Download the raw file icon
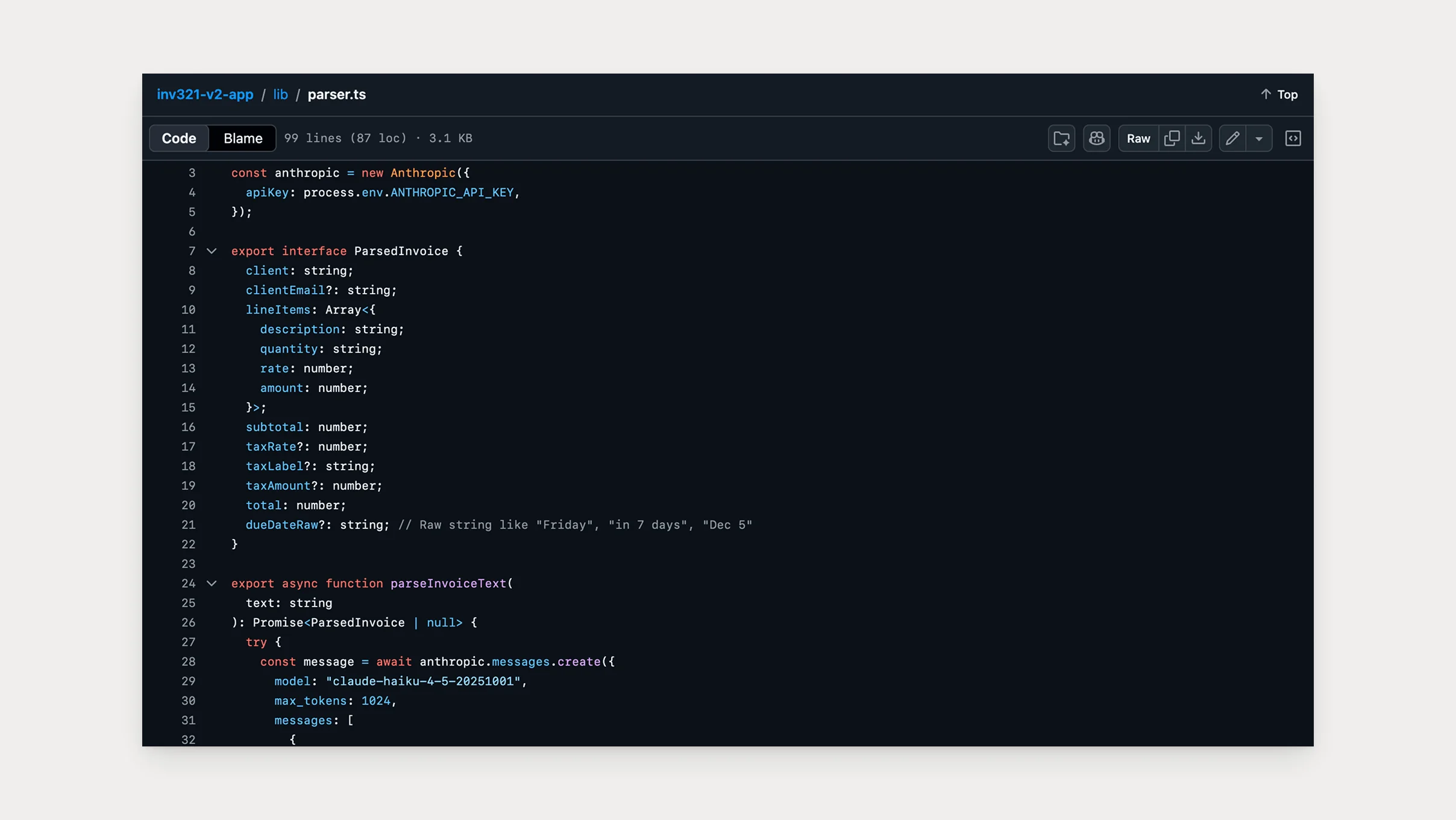Viewport: 1456px width, 820px height. point(1199,139)
